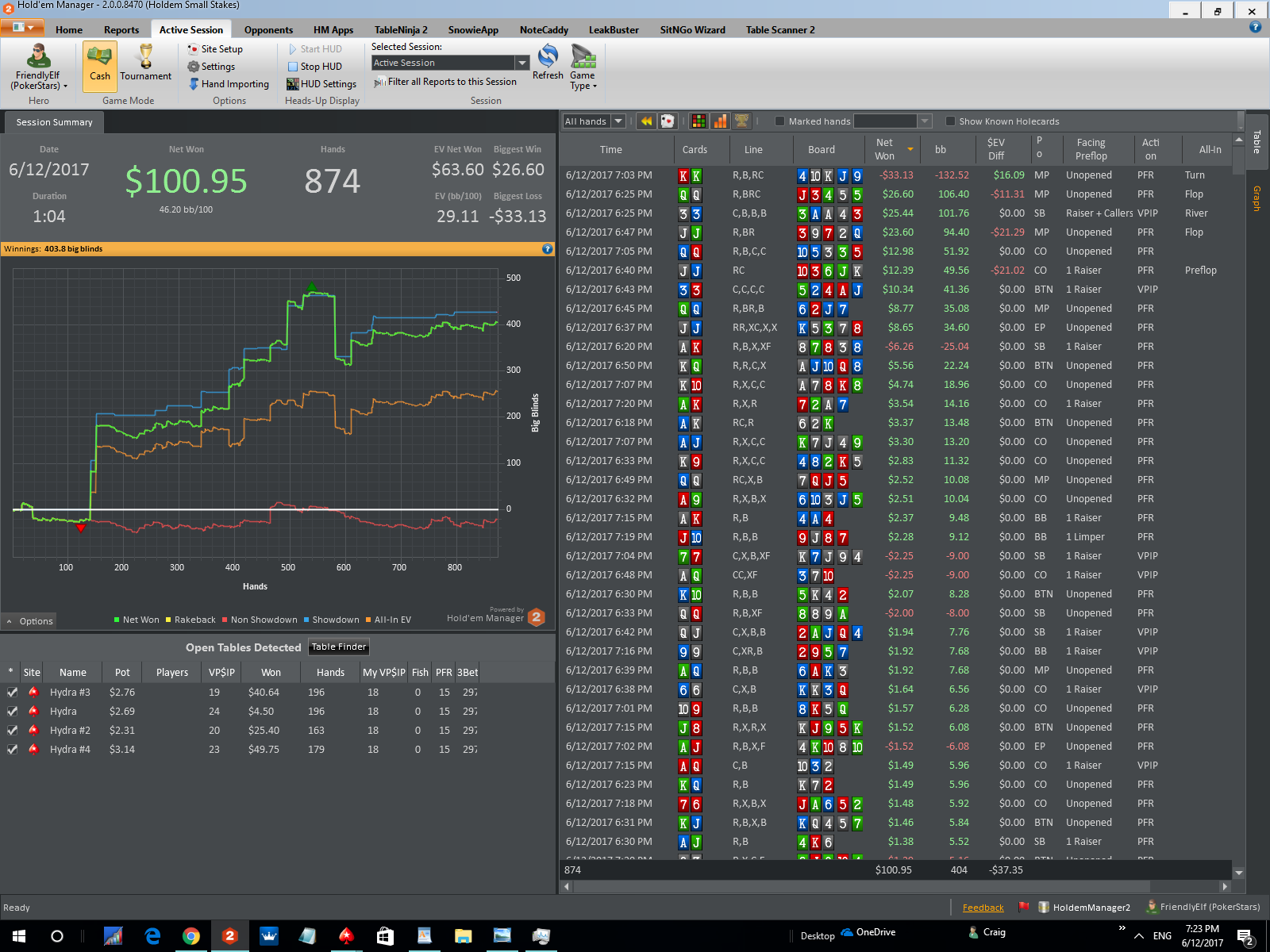This screenshot has width=1270, height=952.
Task: Open Windows Store from the taskbar
Action: coord(385,936)
